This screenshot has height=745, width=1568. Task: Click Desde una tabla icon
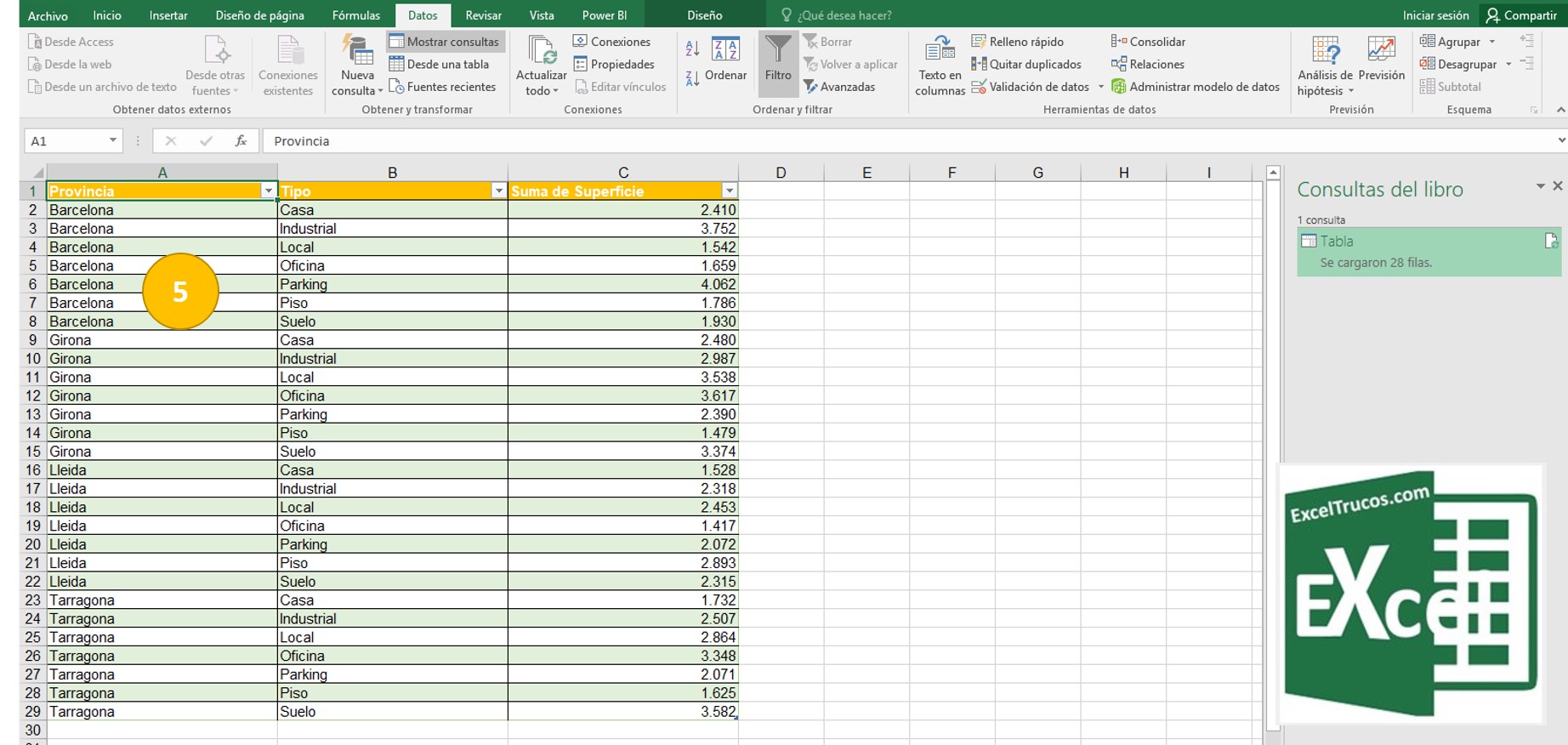click(x=439, y=64)
